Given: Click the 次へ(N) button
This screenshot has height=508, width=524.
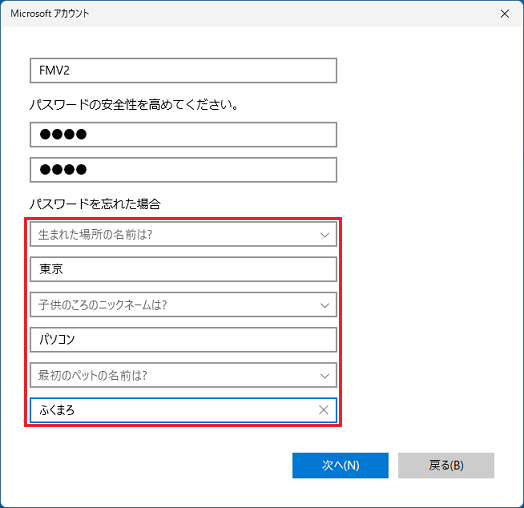Looking at the screenshot, I should coord(340,465).
